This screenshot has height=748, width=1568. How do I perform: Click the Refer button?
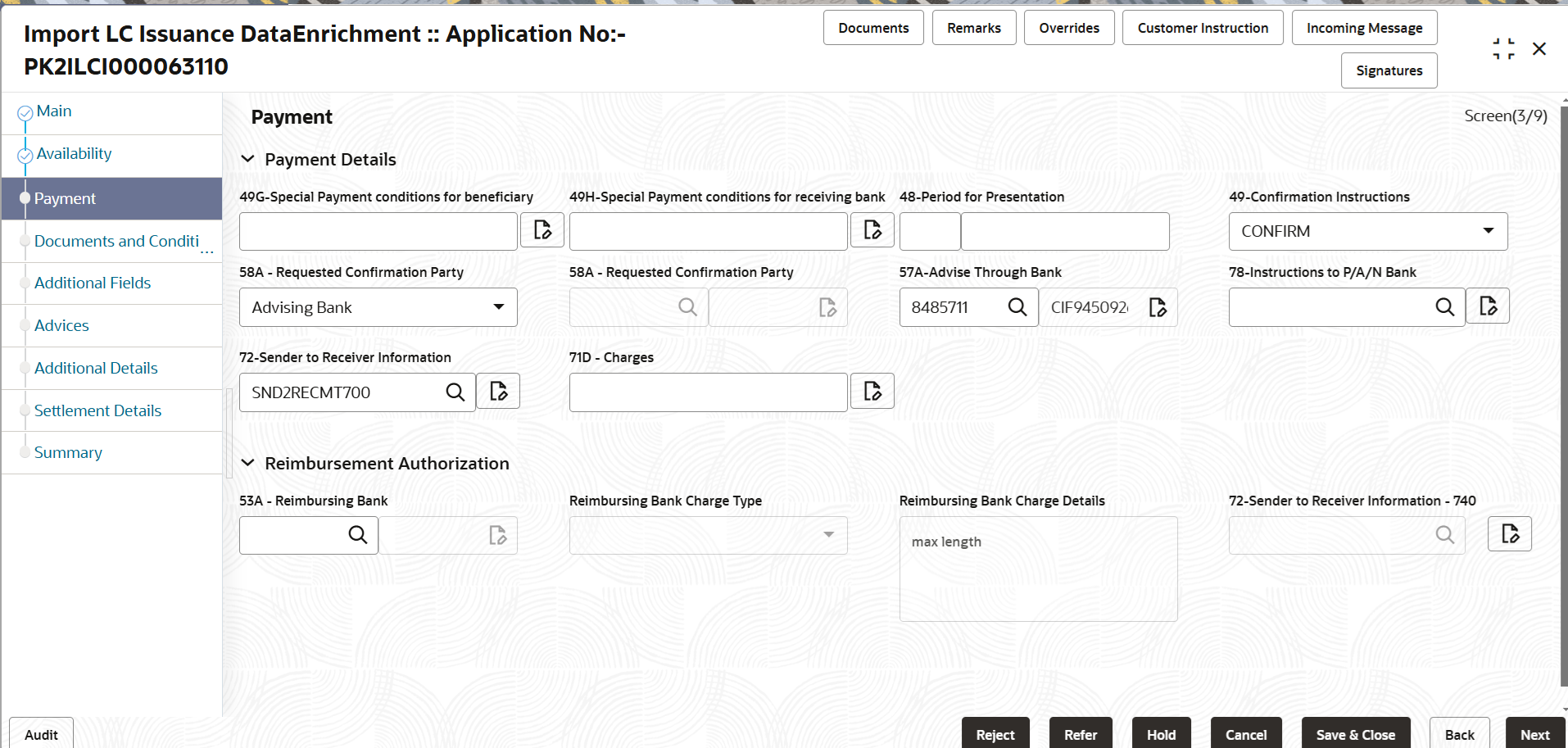[x=1081, y=734]
